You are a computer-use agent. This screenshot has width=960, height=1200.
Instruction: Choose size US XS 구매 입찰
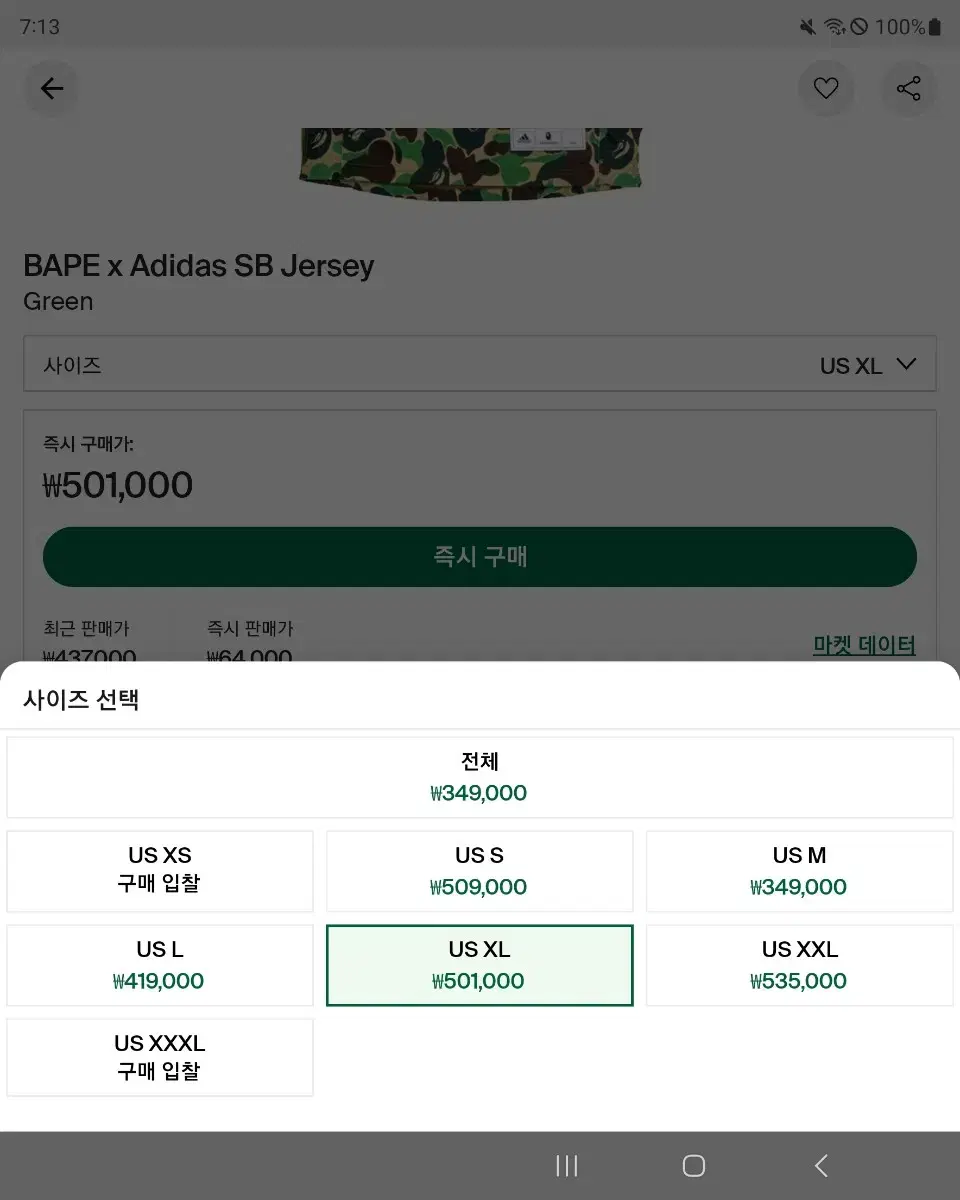pyautogui.click(x=160, y=870)
